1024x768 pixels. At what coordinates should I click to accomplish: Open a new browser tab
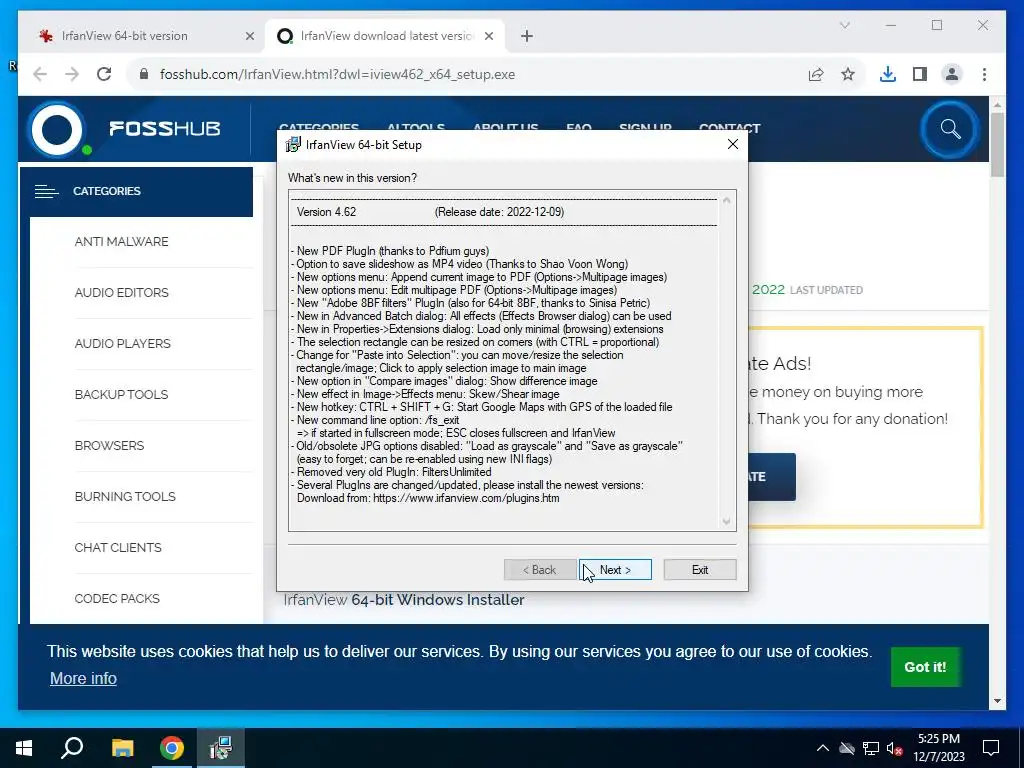[x=527, y=37]
